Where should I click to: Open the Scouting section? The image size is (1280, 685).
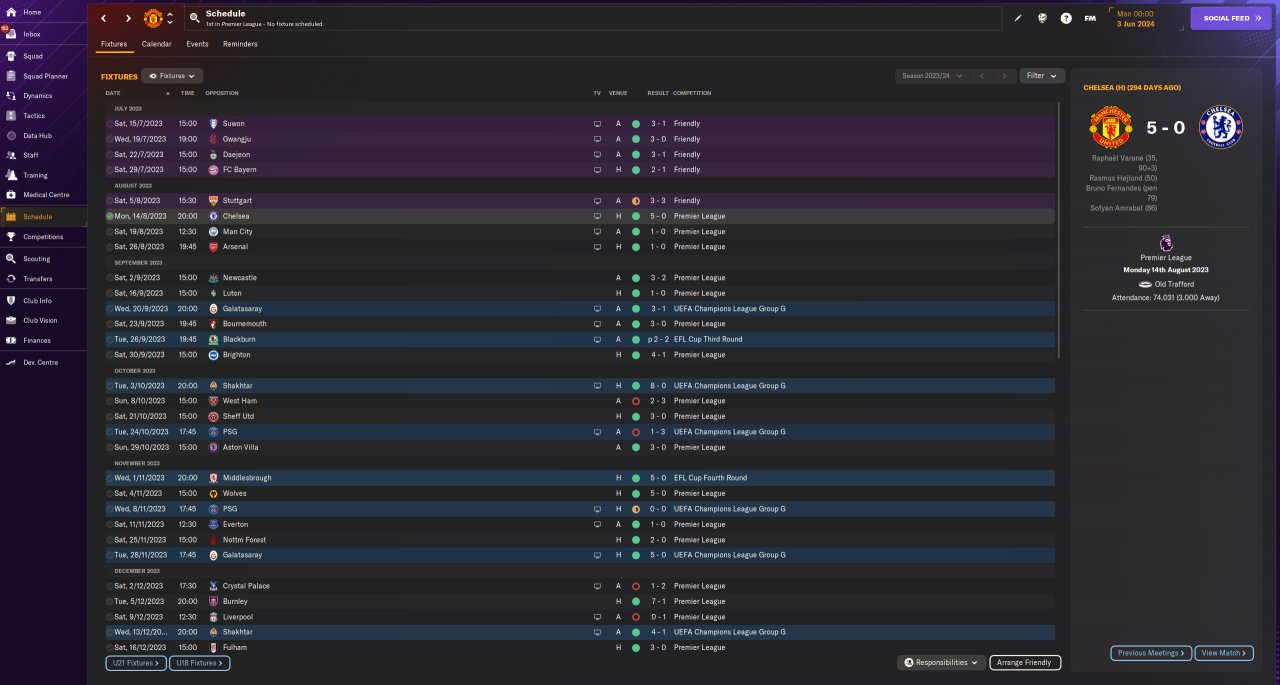(x=37, y=259)
